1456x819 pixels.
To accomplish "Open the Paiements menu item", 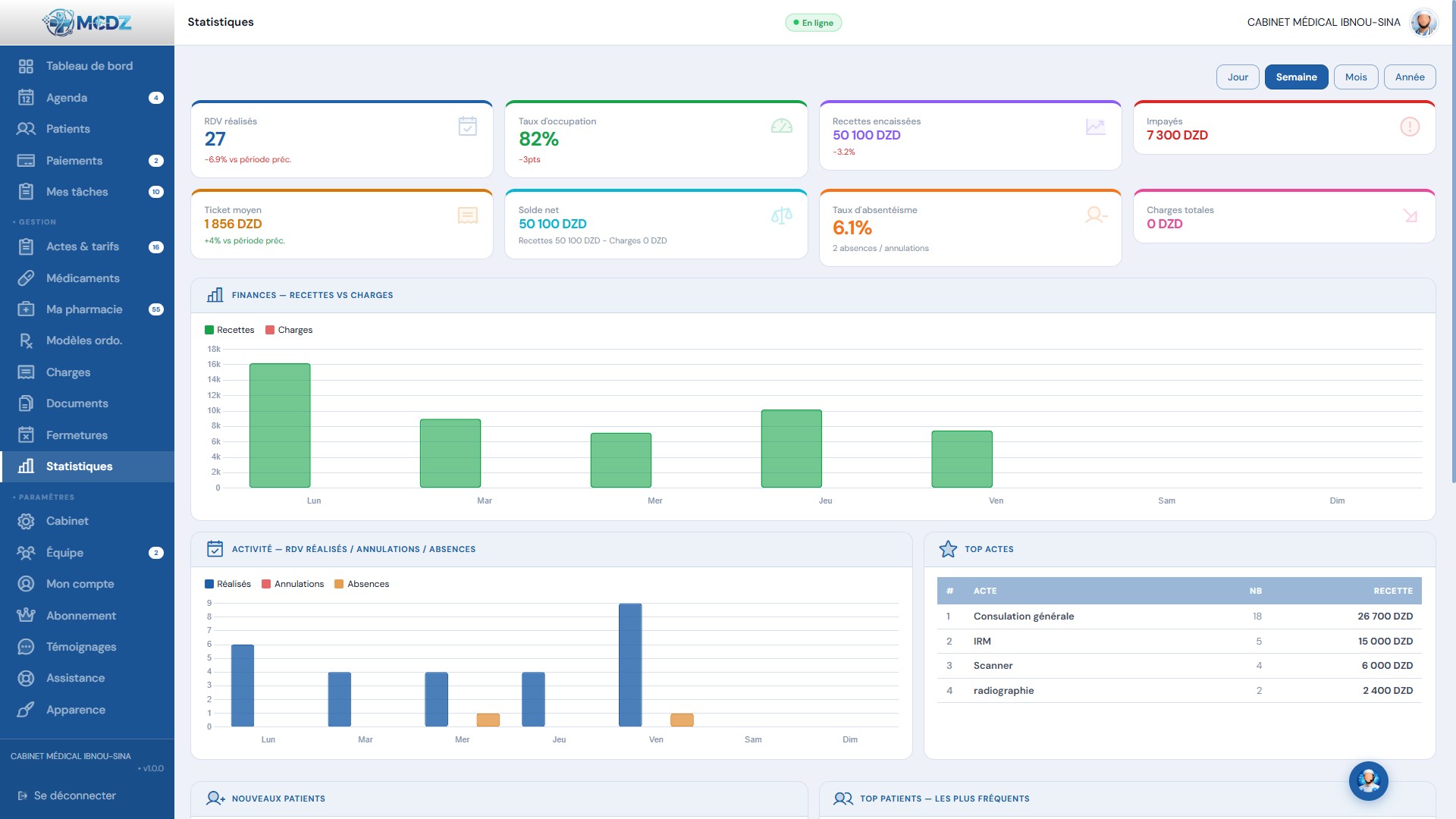I will [87, 161].
